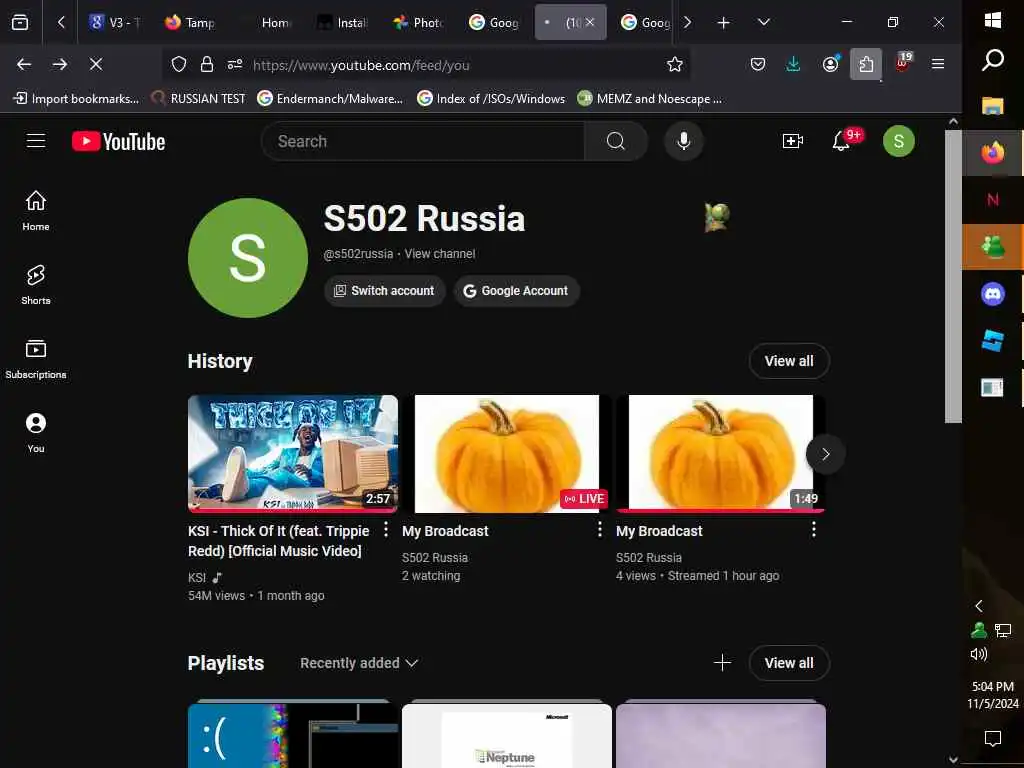Screen dimensions: 1024x768
Task: Switch to the Install browser tab
Action: coord(343,23)
